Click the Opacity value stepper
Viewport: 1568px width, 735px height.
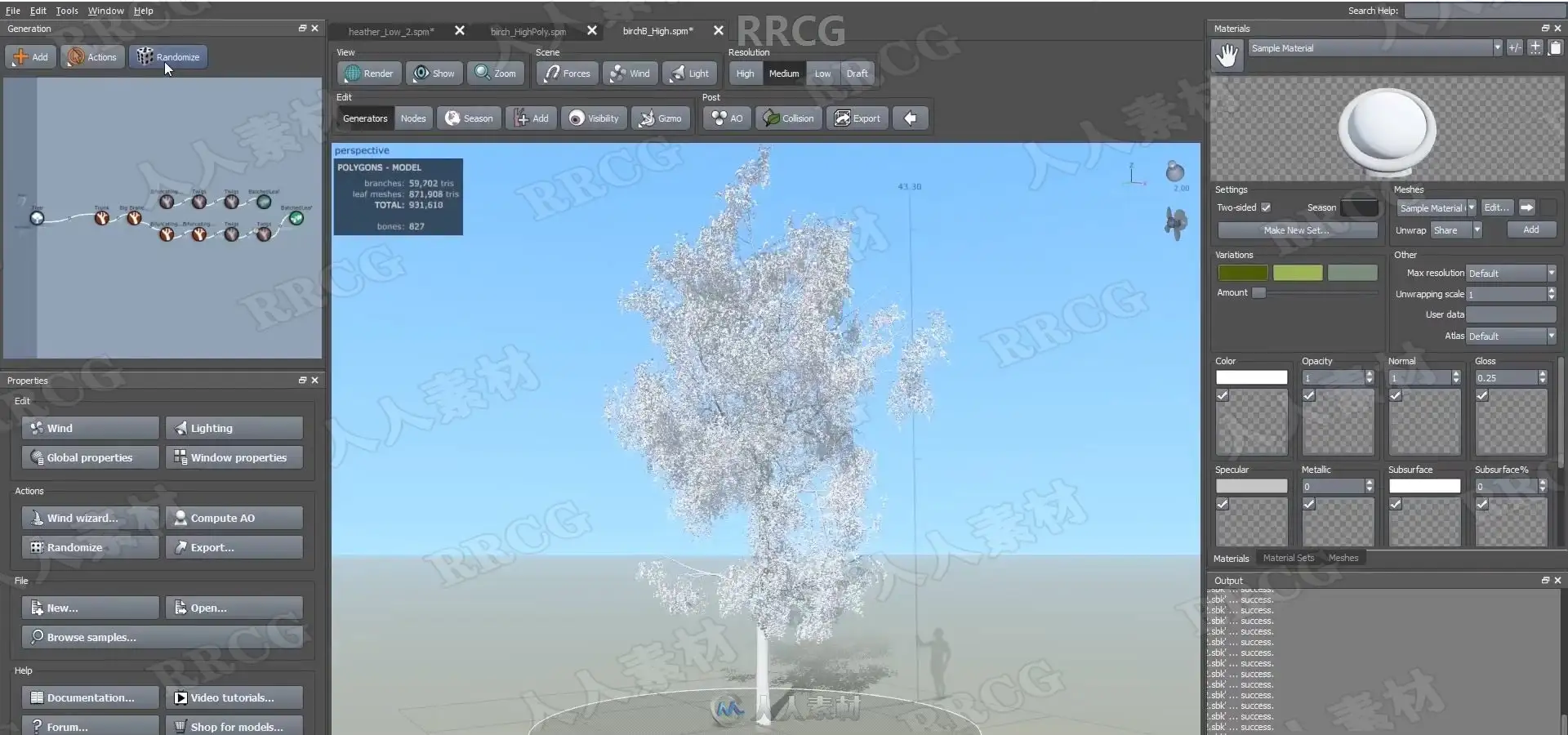[1370, 377]
